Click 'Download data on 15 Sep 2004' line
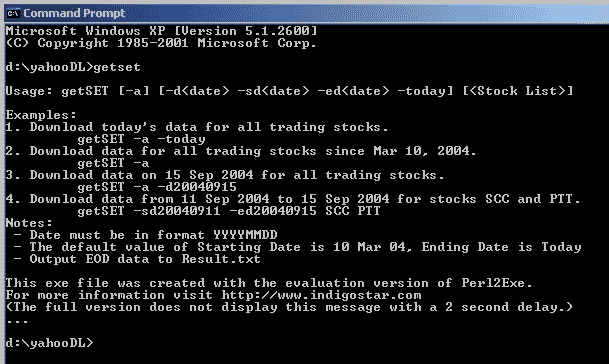 [x=225, y=175]
